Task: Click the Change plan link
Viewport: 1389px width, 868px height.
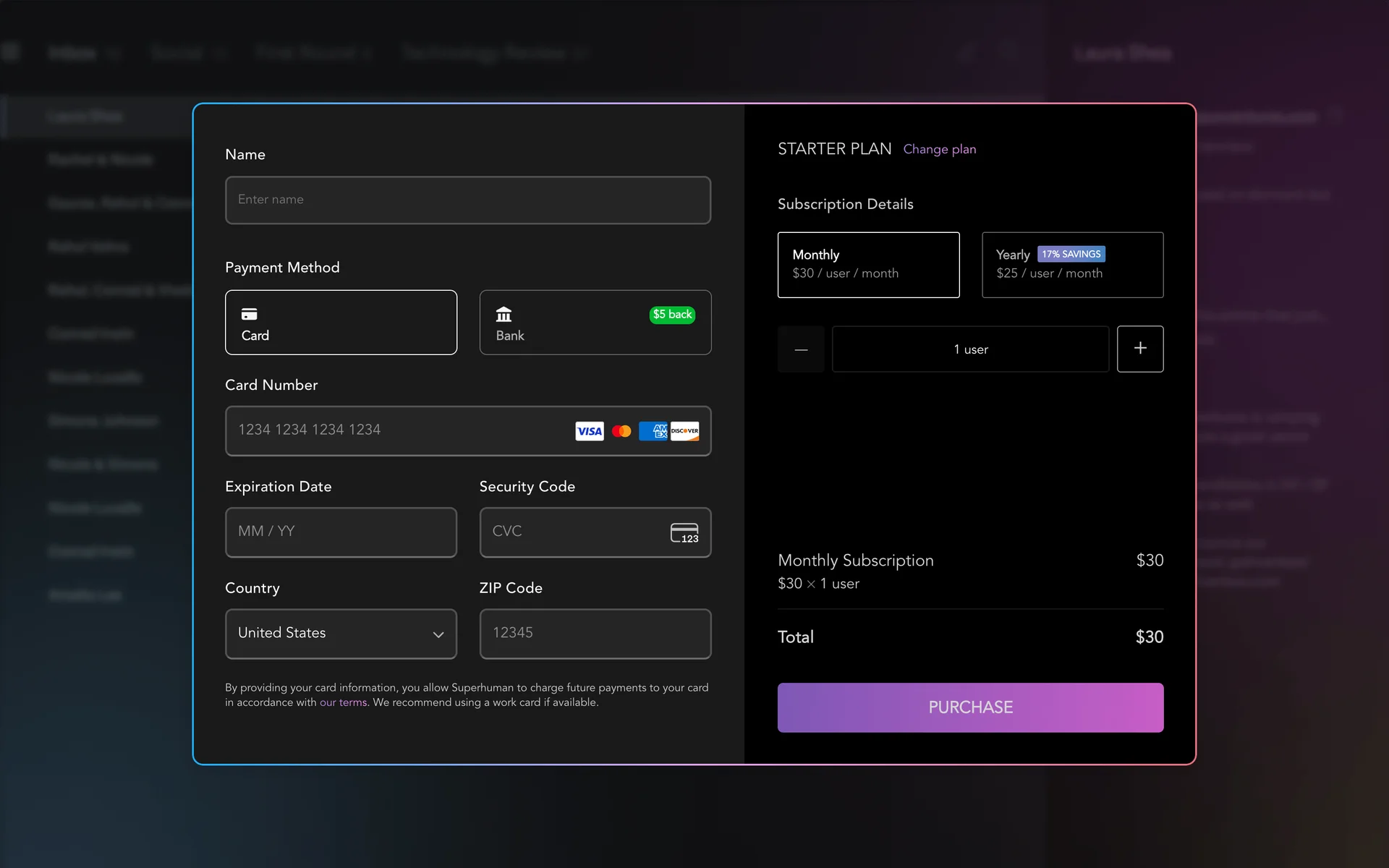Action: tap(939, 149)
